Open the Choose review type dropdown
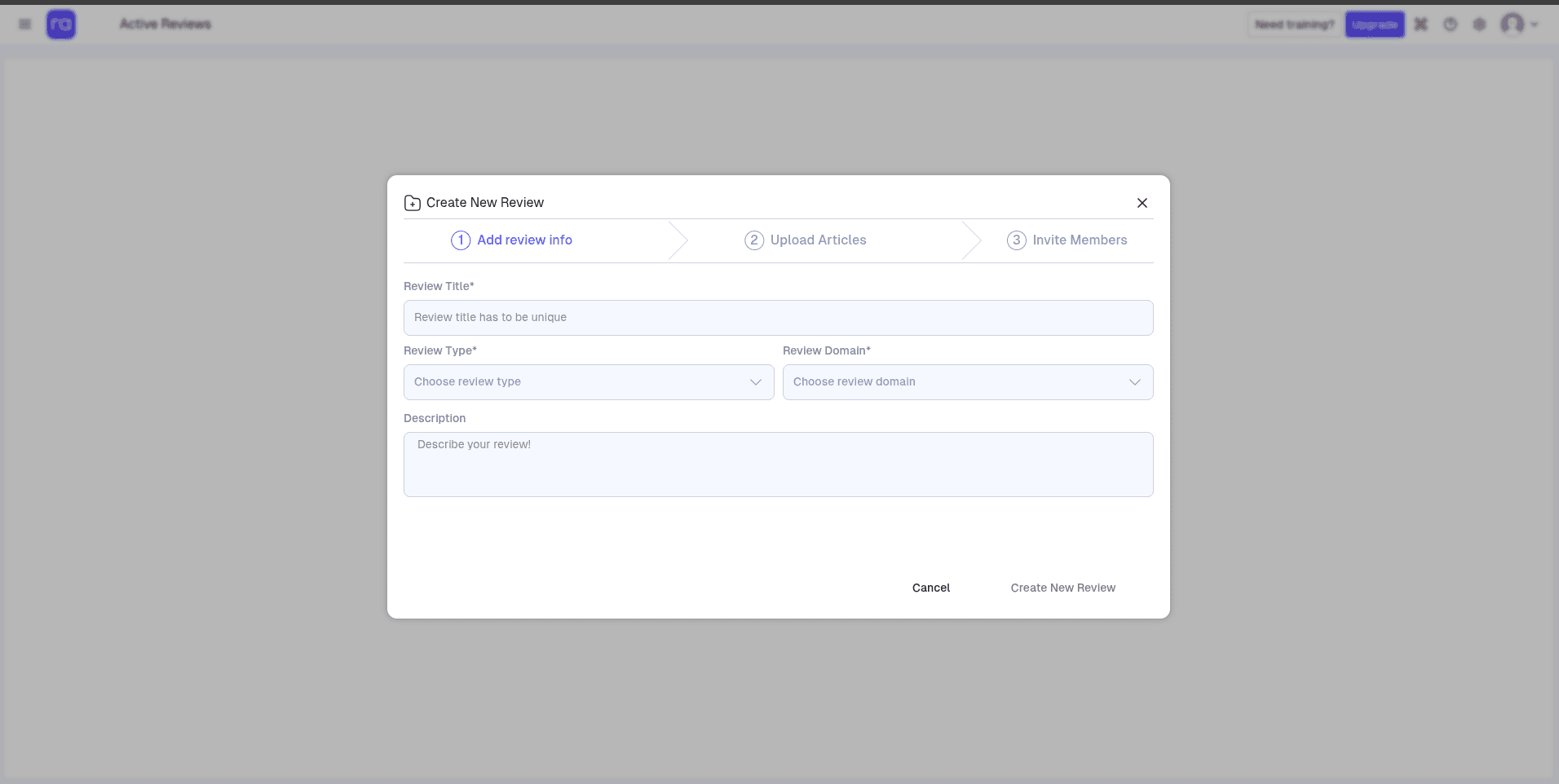 tap(588, 382)
